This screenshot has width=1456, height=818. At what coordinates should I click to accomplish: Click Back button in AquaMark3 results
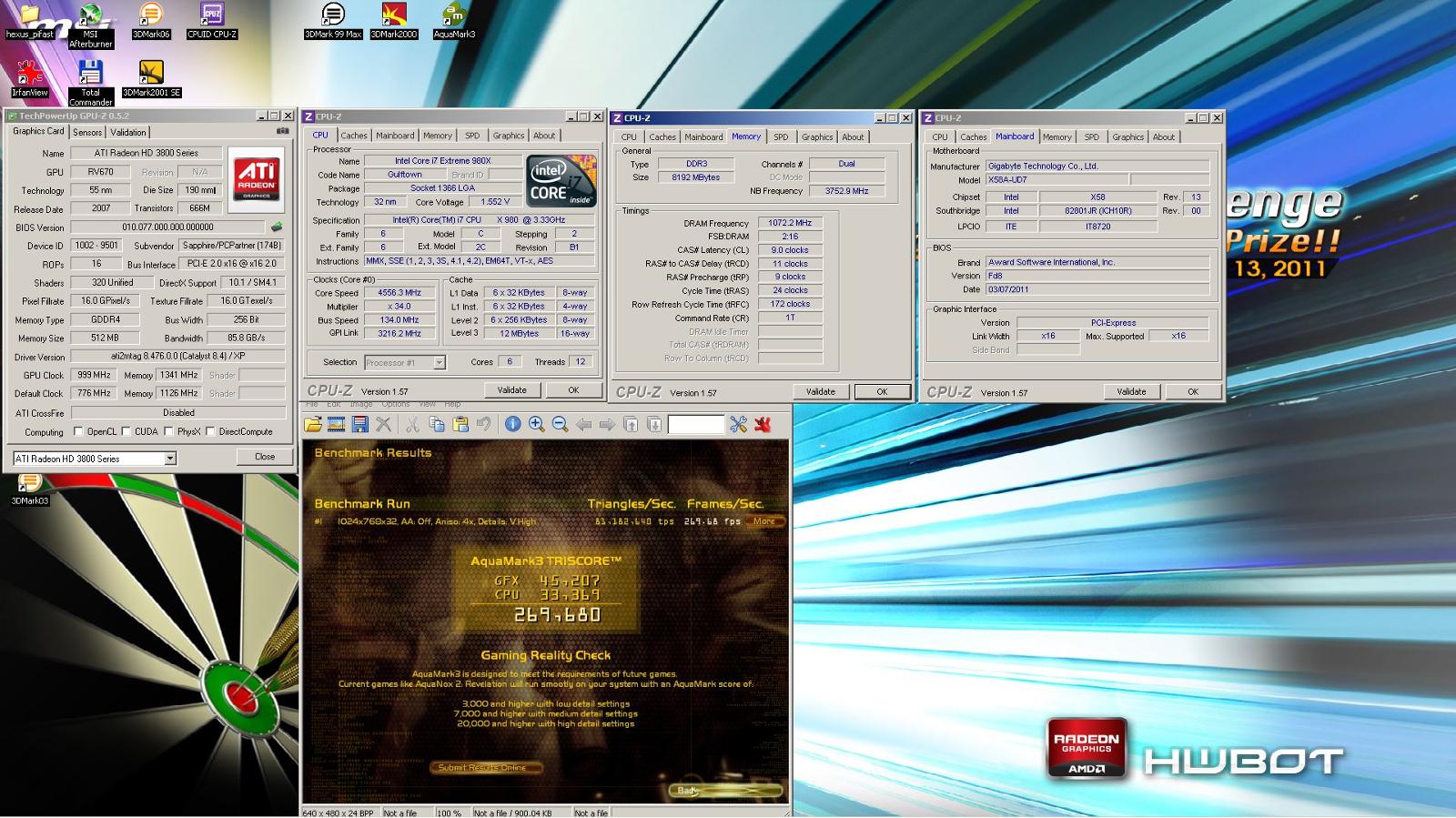(x=725, y=790)
